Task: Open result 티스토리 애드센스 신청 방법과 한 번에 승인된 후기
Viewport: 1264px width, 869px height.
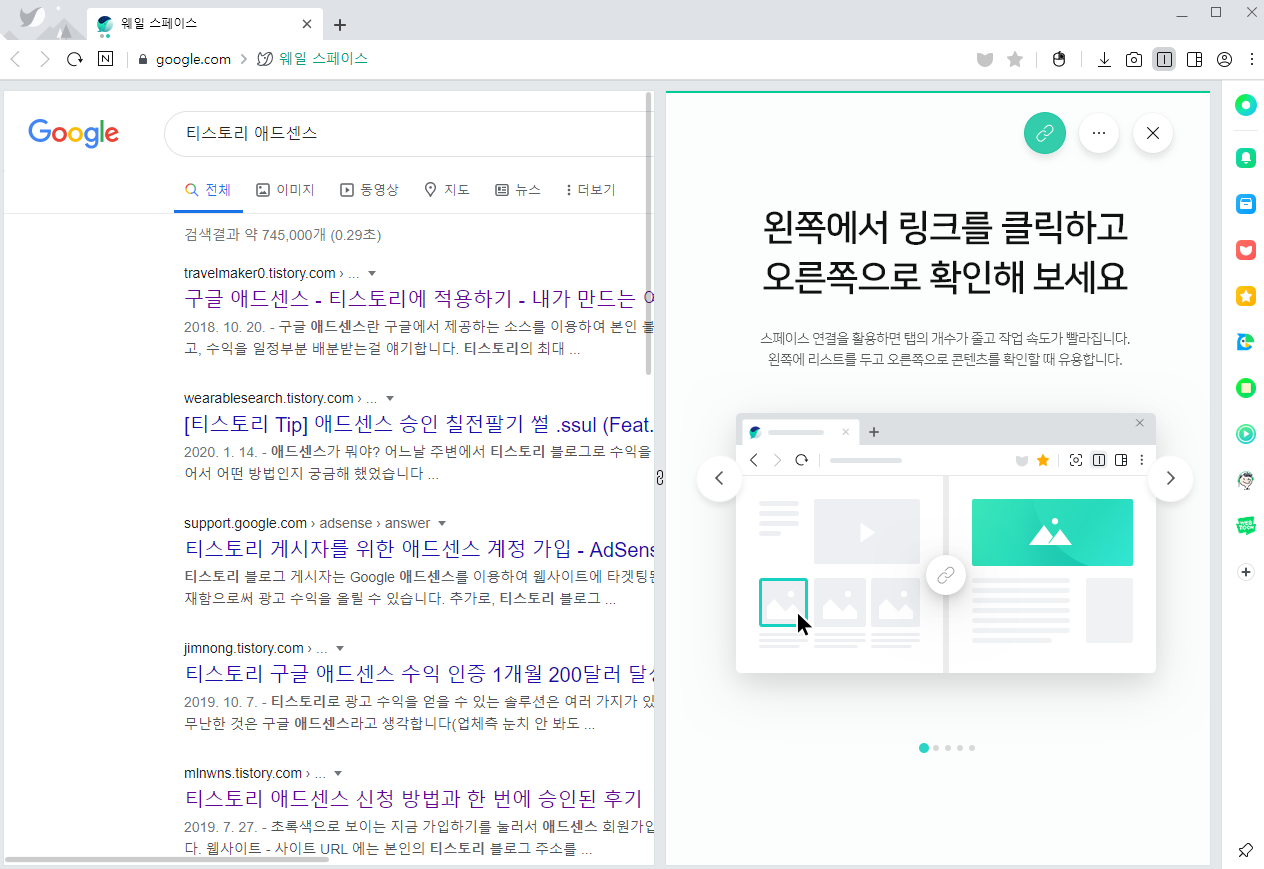Action: (x=413, y=798)
